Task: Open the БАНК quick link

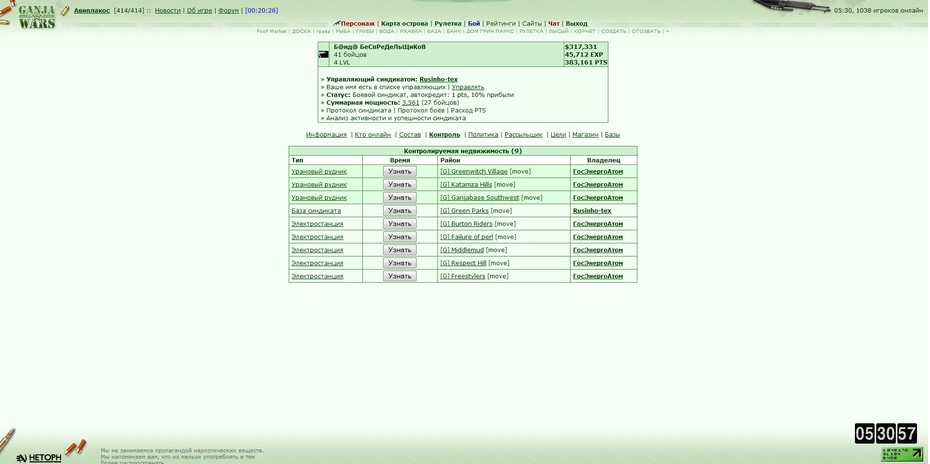Action: pyautogui.click(x=454, y=31)
